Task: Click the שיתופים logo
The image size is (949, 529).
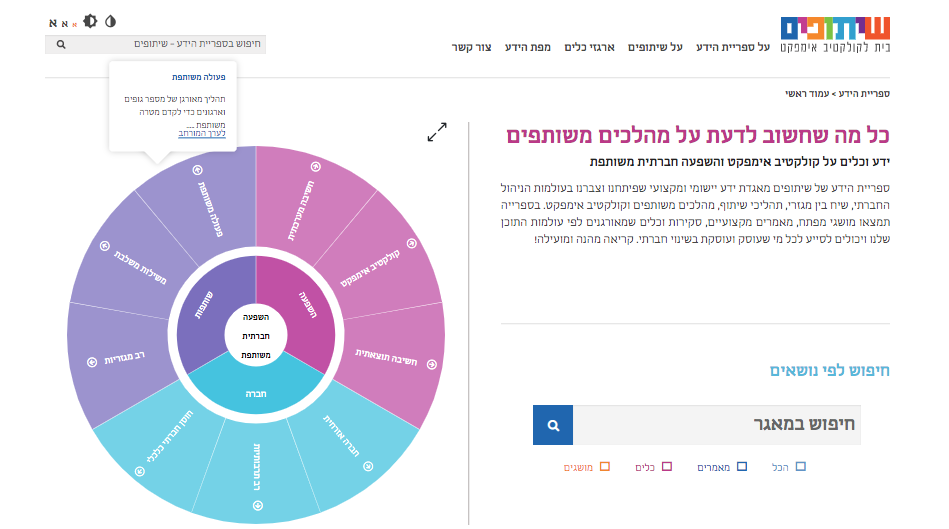Action: (x=835, y=35)
